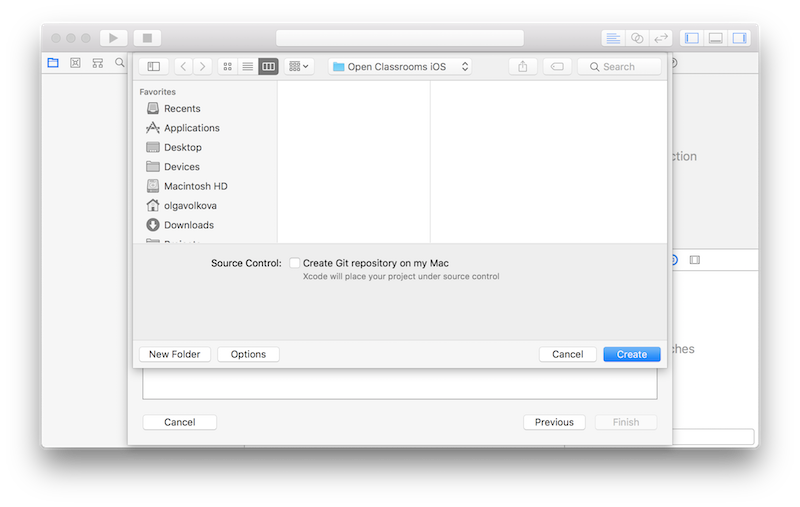Select Devices in Favorites sidebar
Screen dimensions: 800x507
tap(206, 167)
